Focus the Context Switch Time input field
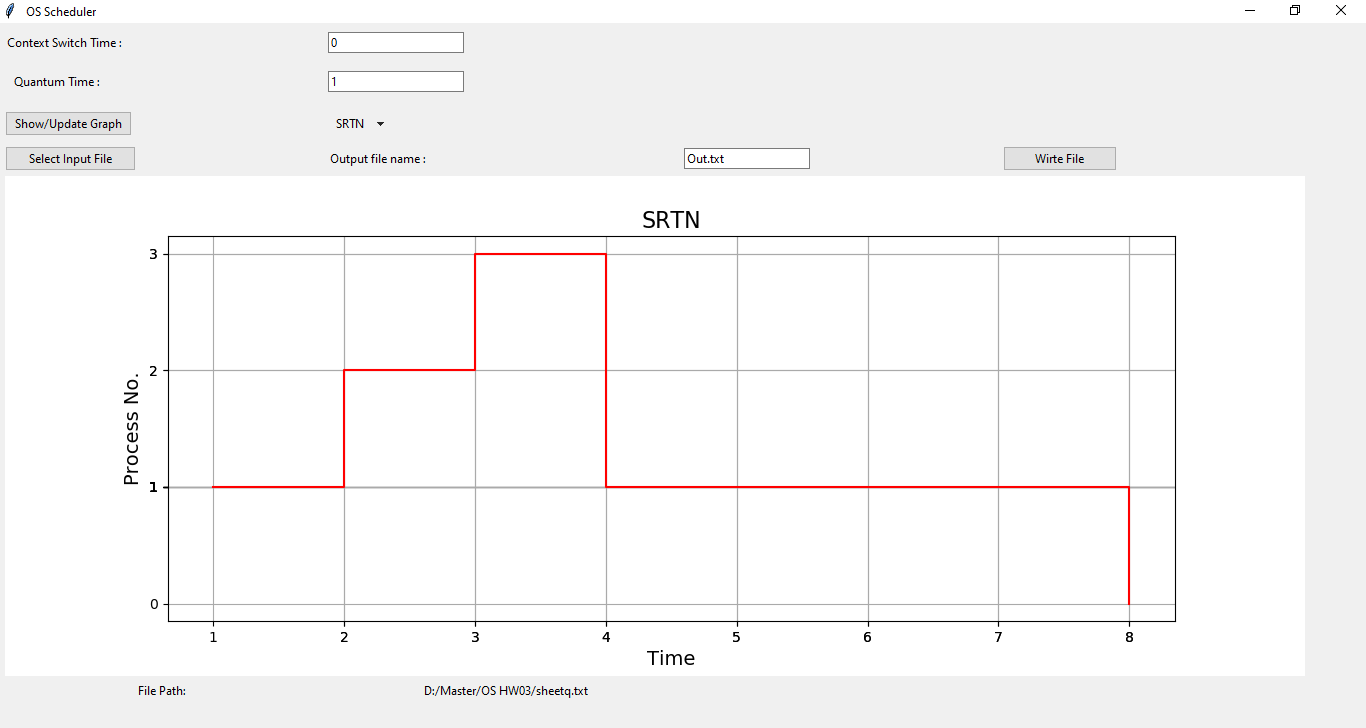Screen dimensions: 1366x728 (x=396, y=43)
